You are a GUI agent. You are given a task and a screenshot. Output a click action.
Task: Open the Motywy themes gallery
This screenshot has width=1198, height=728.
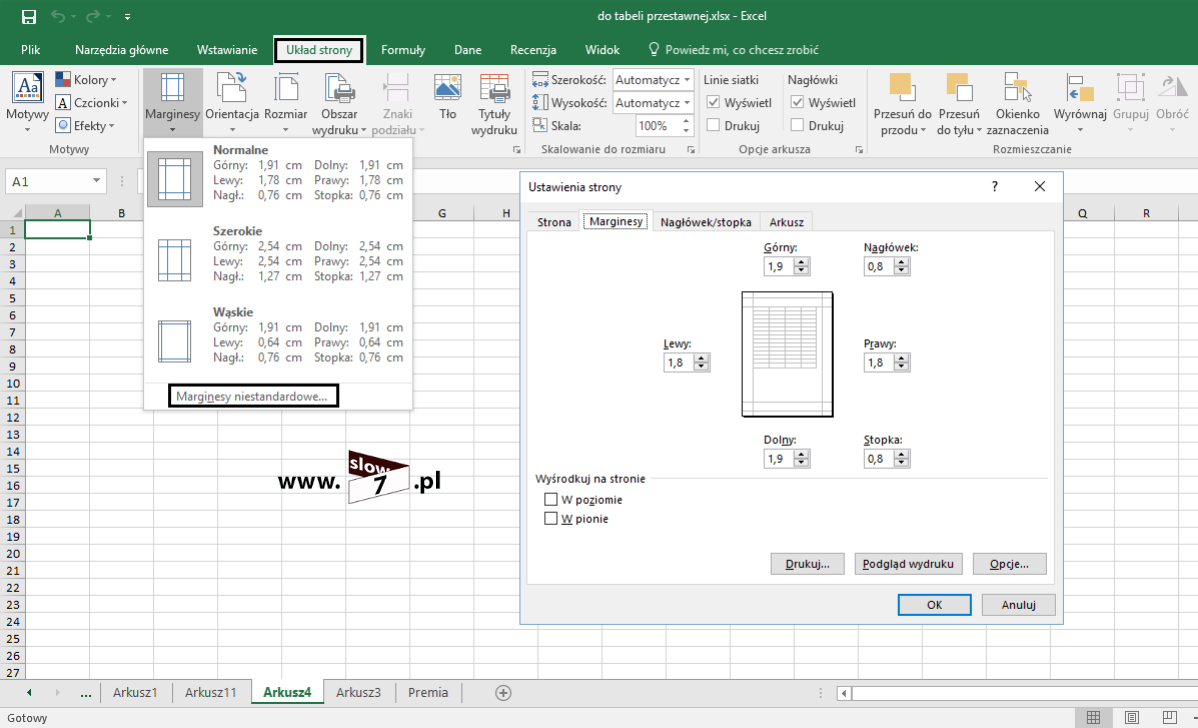[28, 102]
